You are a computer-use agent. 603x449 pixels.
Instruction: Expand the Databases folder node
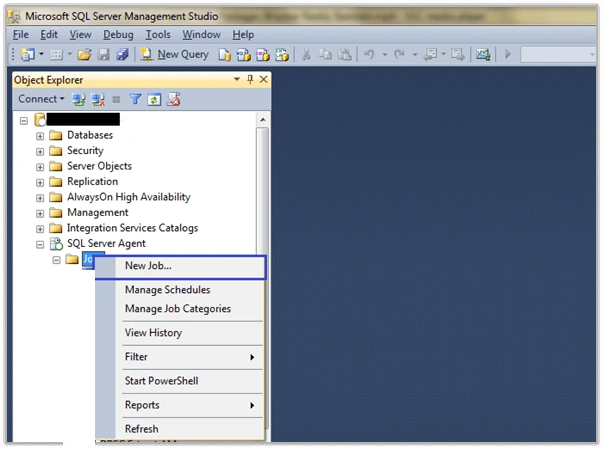coord(40,136)
